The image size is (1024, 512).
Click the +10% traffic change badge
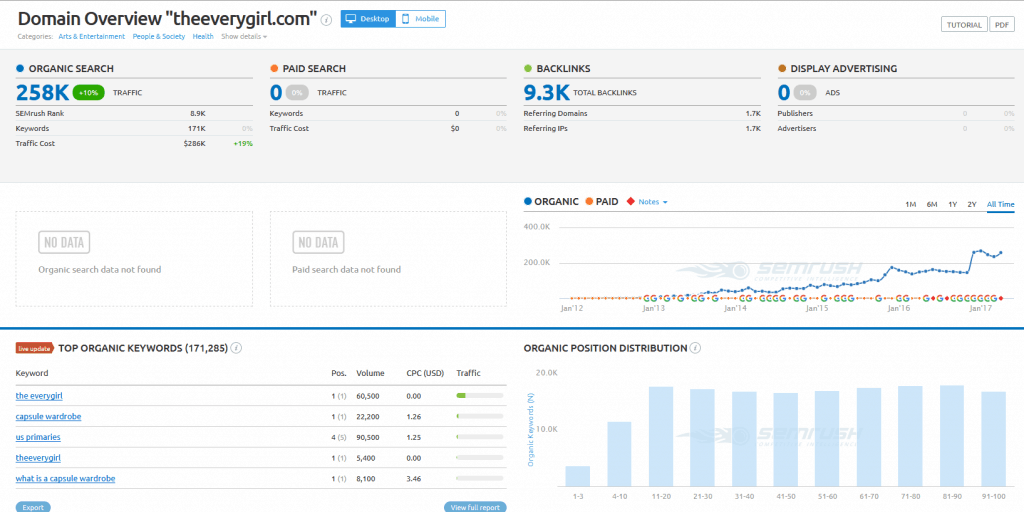coord(88,93)
